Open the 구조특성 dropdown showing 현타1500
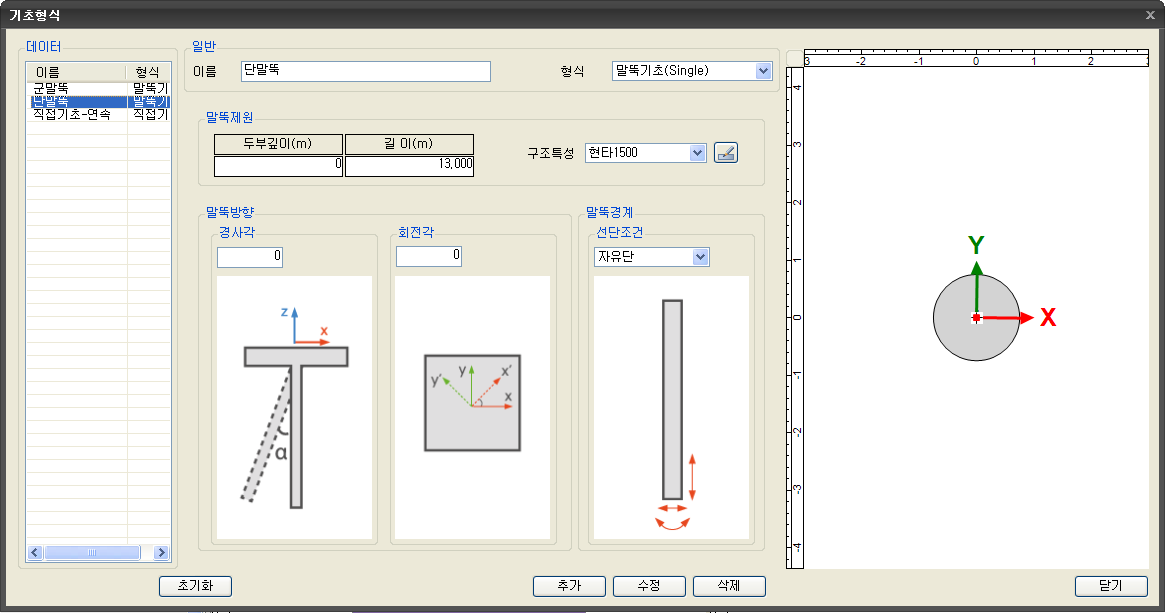 pos(645,152)
